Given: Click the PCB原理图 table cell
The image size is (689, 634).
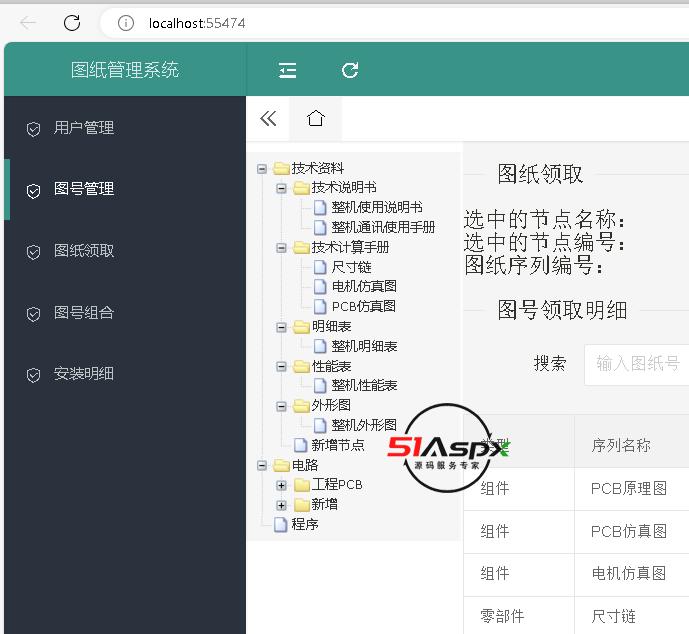Looking at the screenshot, I should click(x=629, y=489).
